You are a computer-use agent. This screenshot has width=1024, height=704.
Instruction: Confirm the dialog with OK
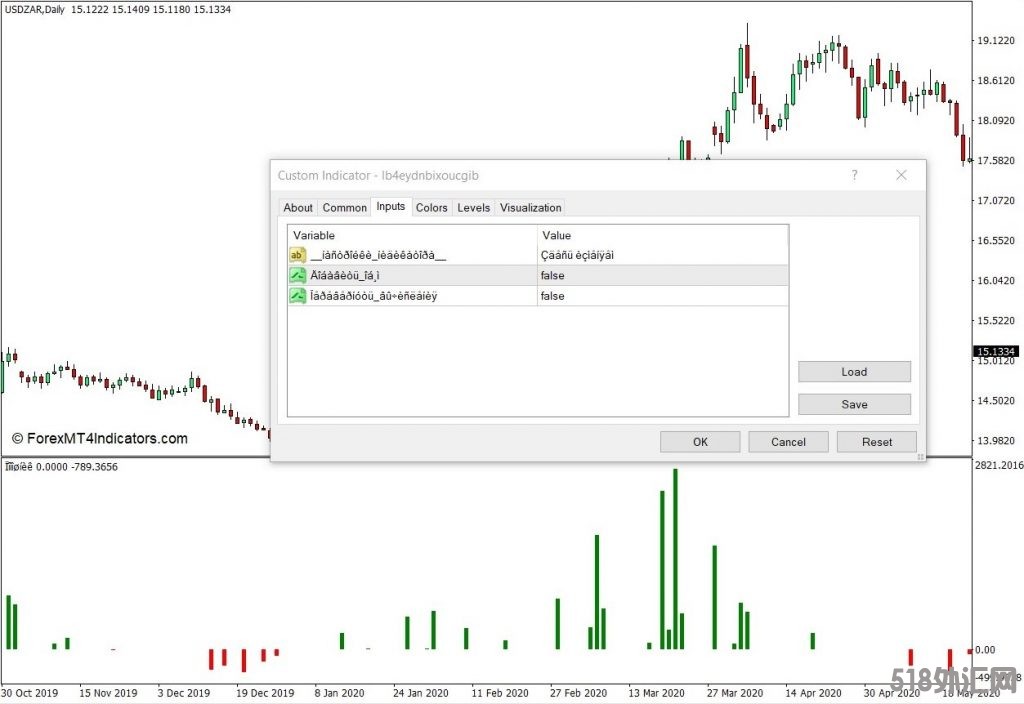(x=700, y=442)
